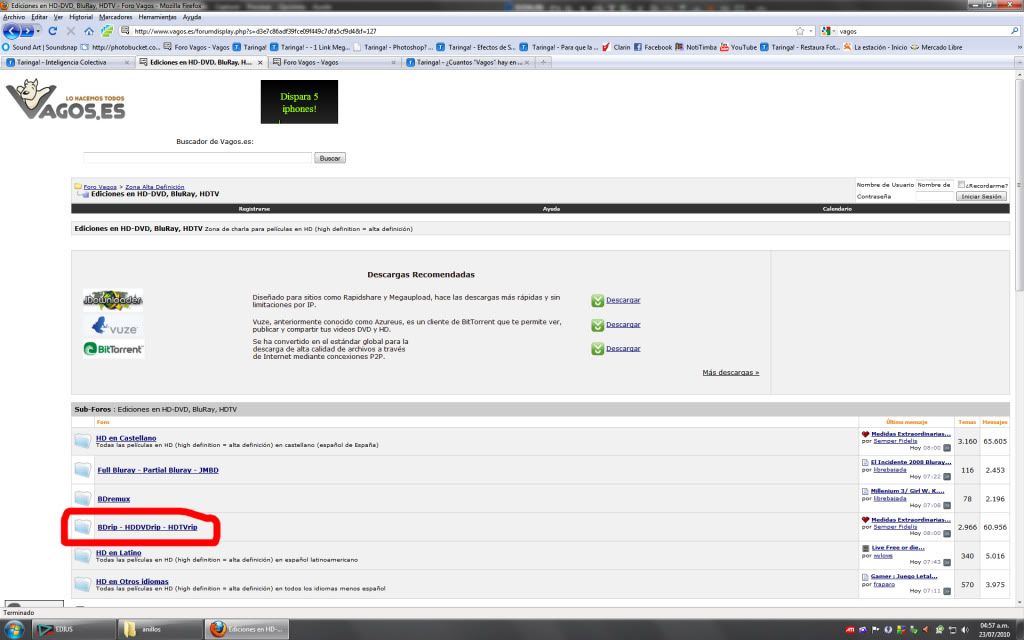Click the BitTorrent logo

pos(113,349)
